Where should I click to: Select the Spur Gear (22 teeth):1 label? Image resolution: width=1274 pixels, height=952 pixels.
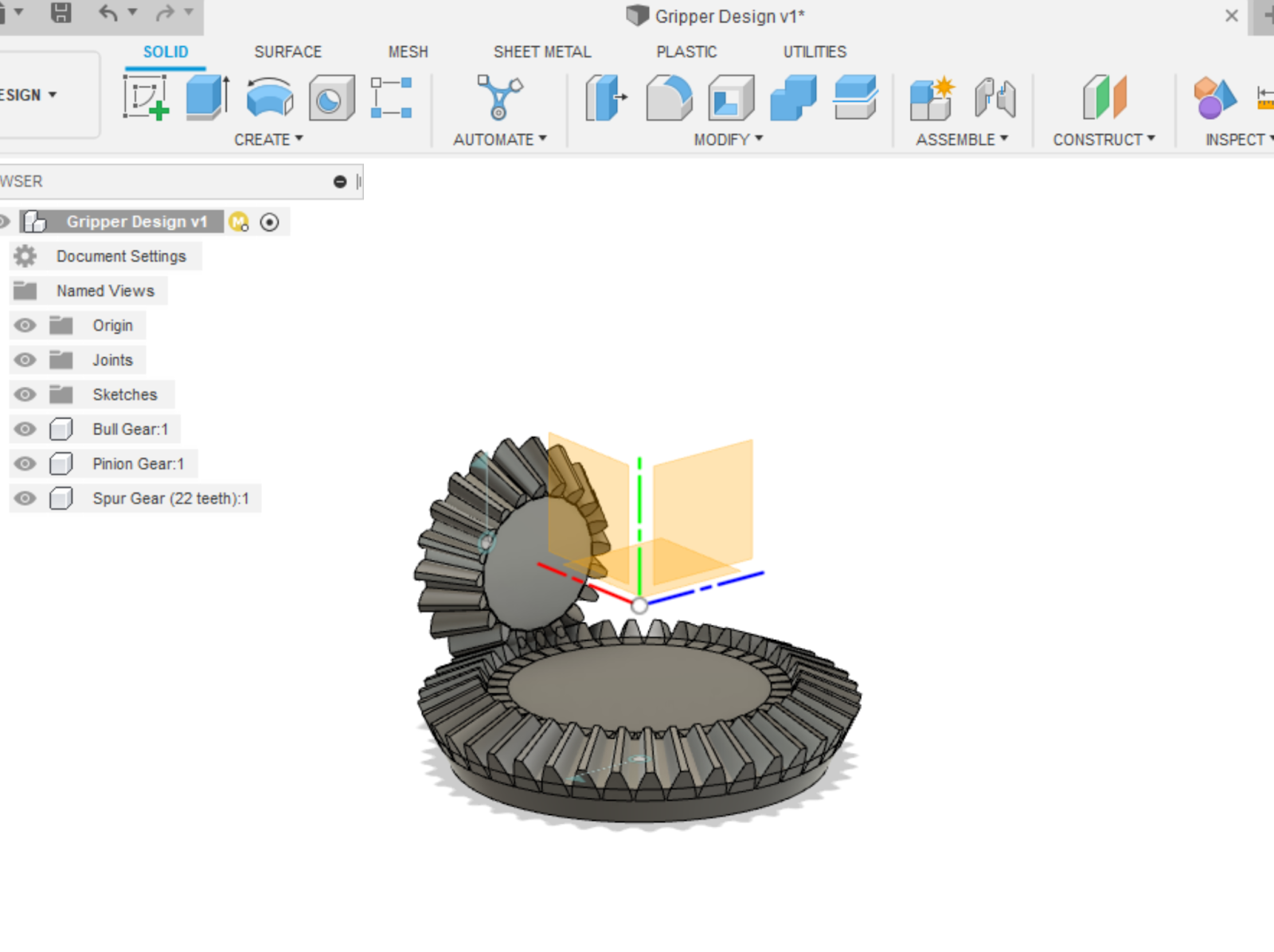click(170, 498)
